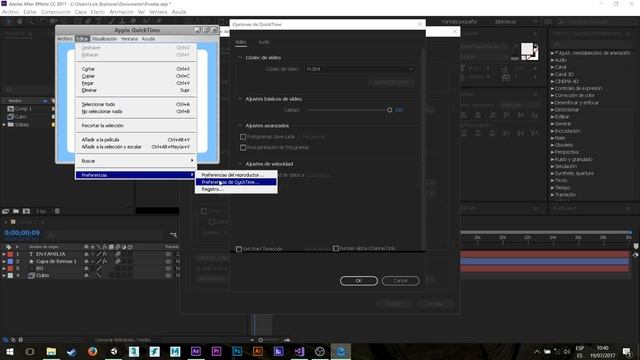Choose 'Registro...' in the Preferencias submenu
Screen dimensions: 640x360
[x=236, y=189]
